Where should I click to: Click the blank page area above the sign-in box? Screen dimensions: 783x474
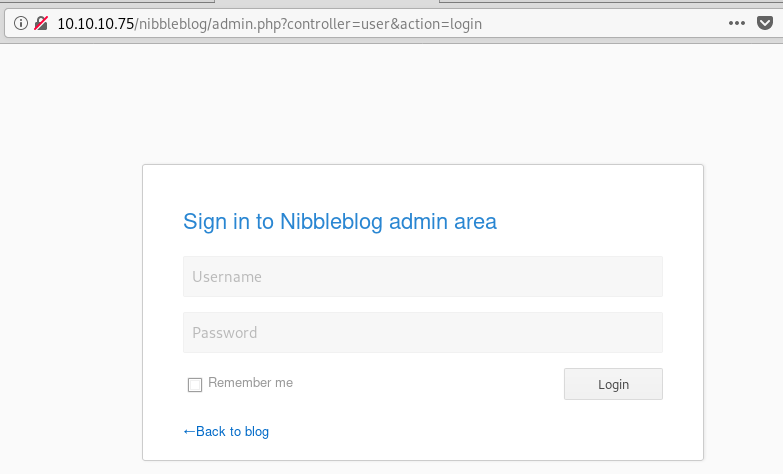click(x=392, y=105)
